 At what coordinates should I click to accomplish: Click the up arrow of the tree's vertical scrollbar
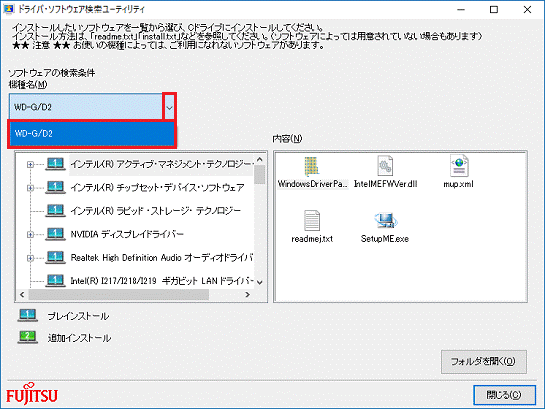click(x=260, y=159)
